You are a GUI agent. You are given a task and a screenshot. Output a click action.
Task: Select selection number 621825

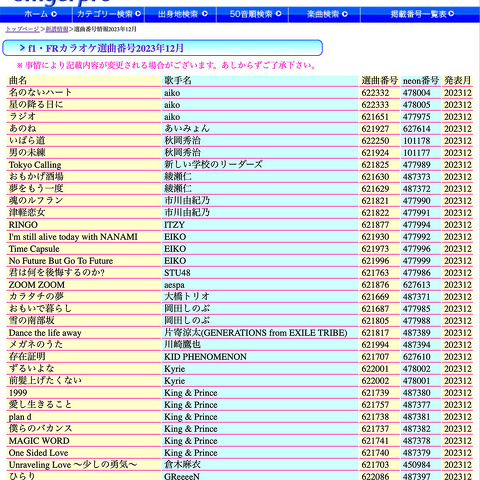(x=375, y=165)
